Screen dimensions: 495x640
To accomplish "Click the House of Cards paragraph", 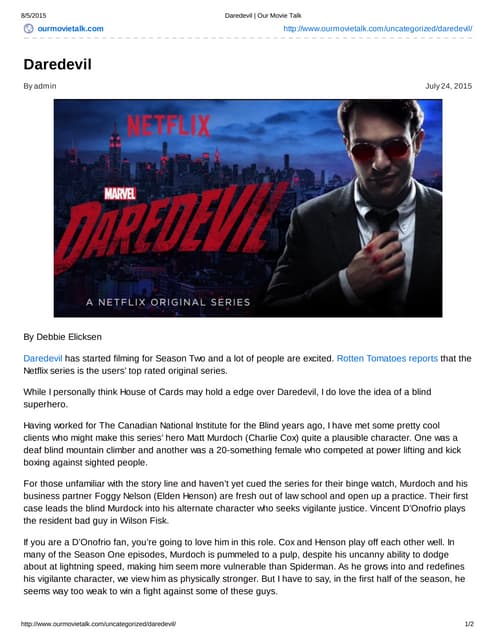I will [x=227, y=398].
